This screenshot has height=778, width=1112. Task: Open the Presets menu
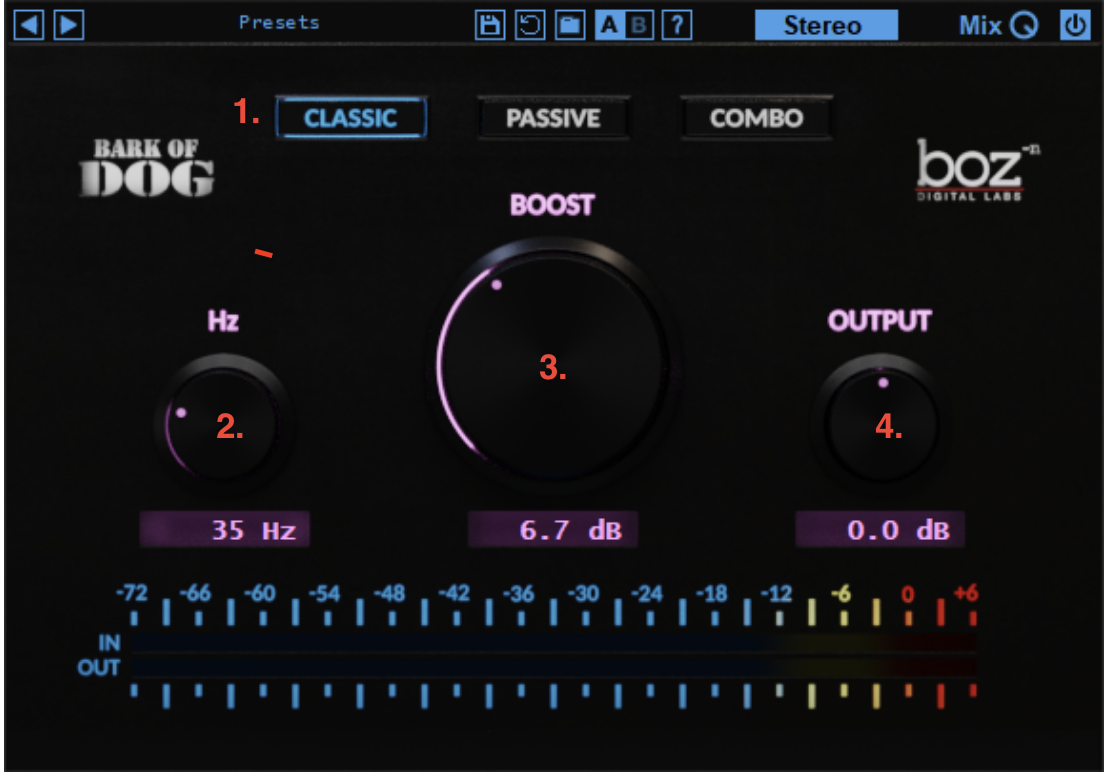(x=279, y=23)
